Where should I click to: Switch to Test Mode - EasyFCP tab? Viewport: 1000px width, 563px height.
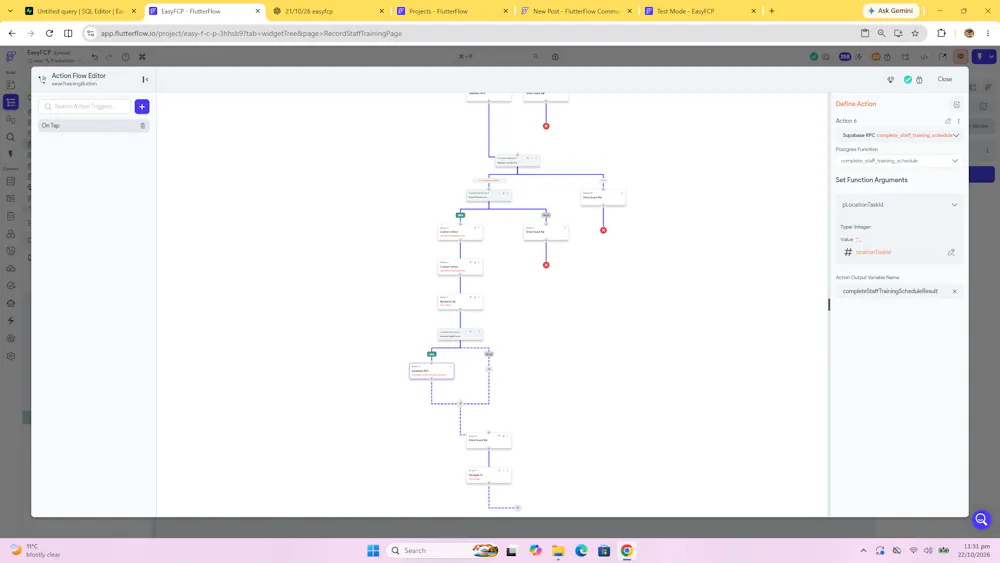click(x=699, y=11)
